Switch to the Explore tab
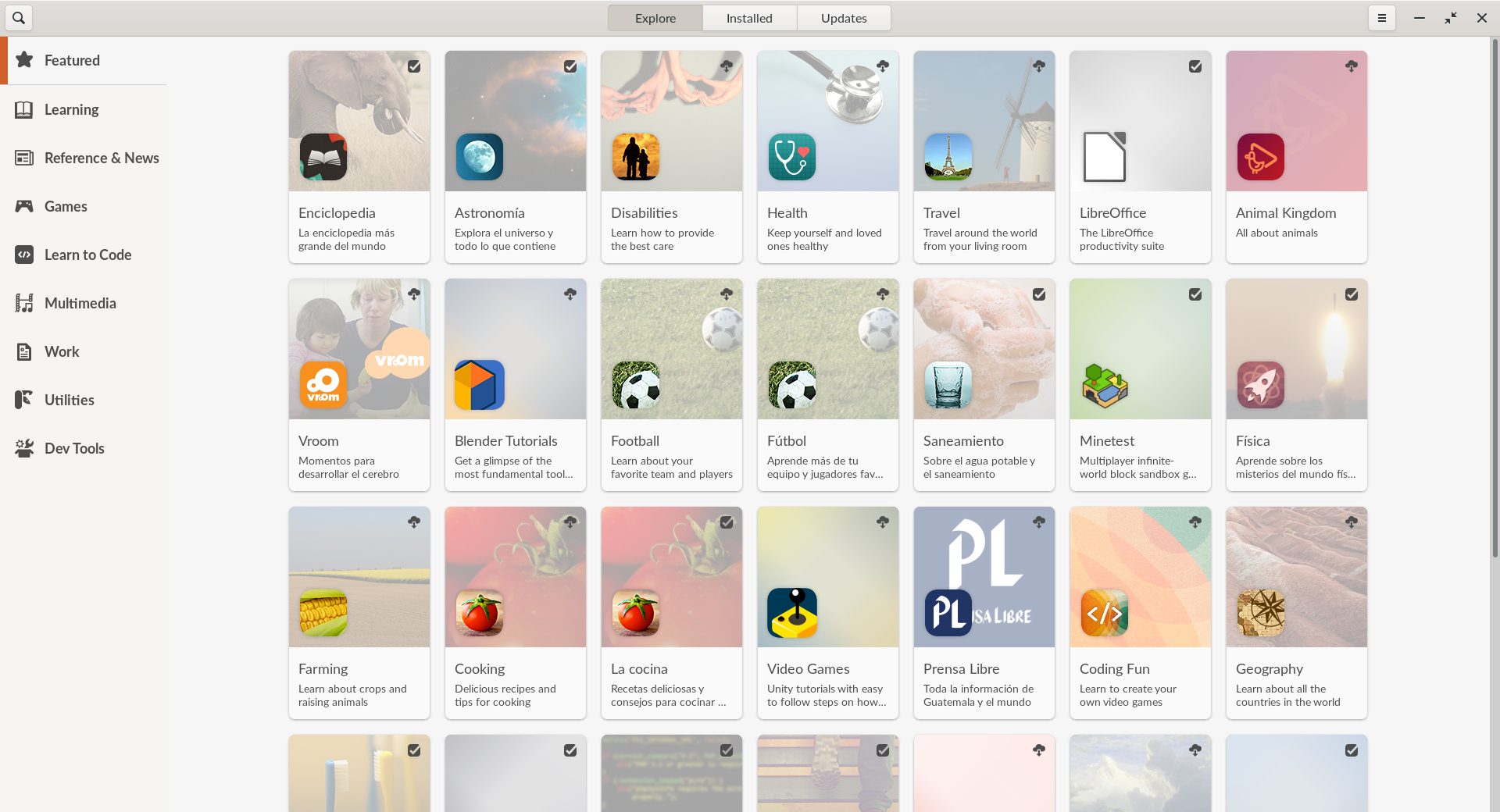Image resolution: width=1500 pixels, height=812 pixels. click(x=655, y=18)
